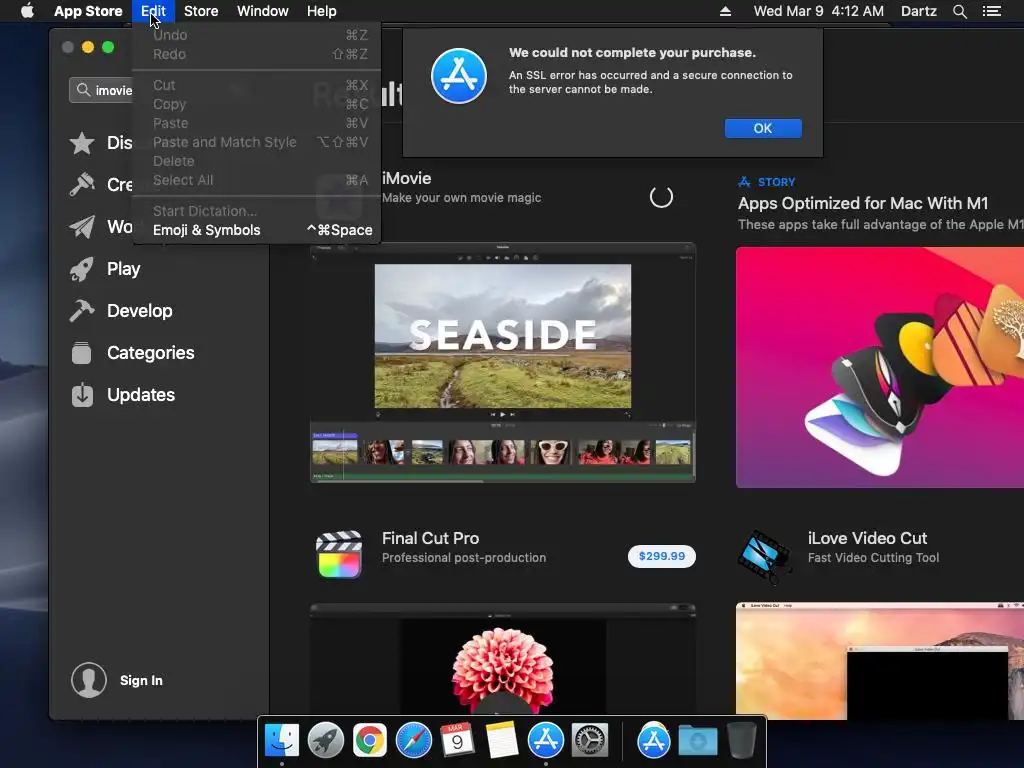Open Spotlight search magnifier in menu bar
1024x768 pixels.
[x=959, y=11]
